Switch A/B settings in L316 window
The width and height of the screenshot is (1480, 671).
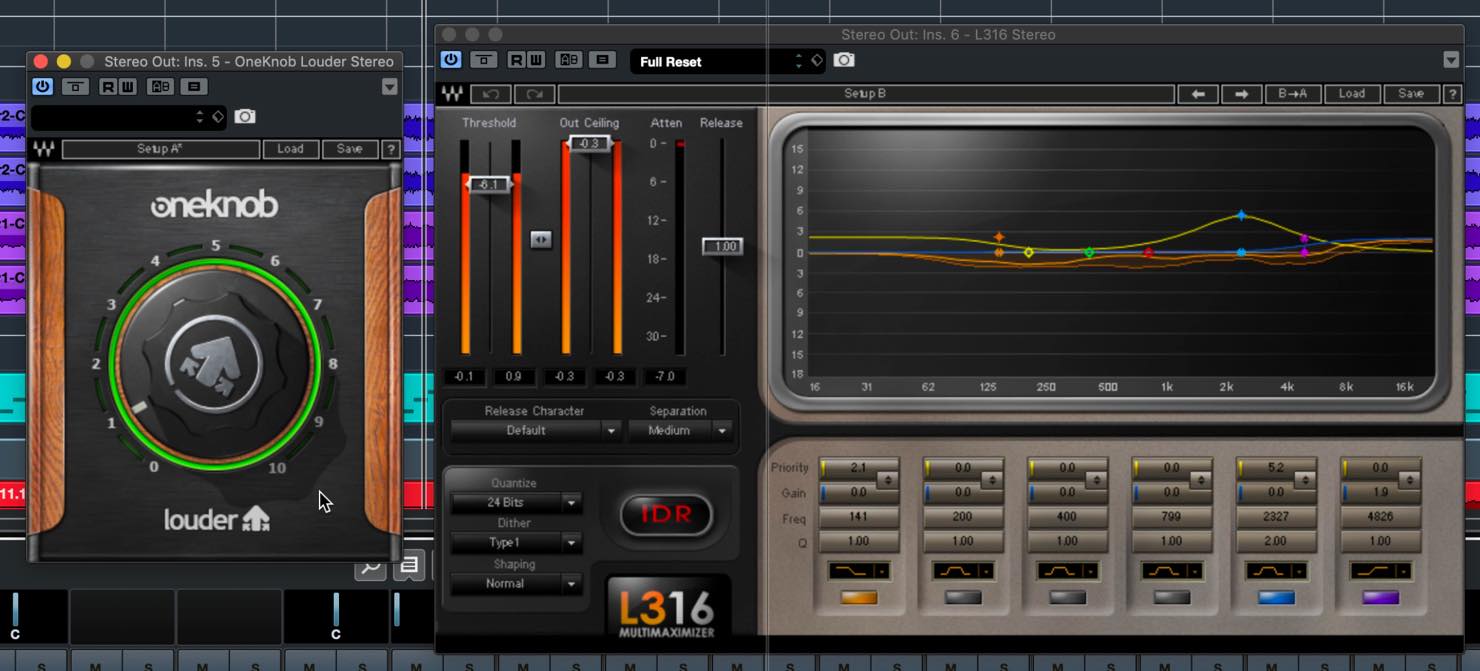point(569,60)
